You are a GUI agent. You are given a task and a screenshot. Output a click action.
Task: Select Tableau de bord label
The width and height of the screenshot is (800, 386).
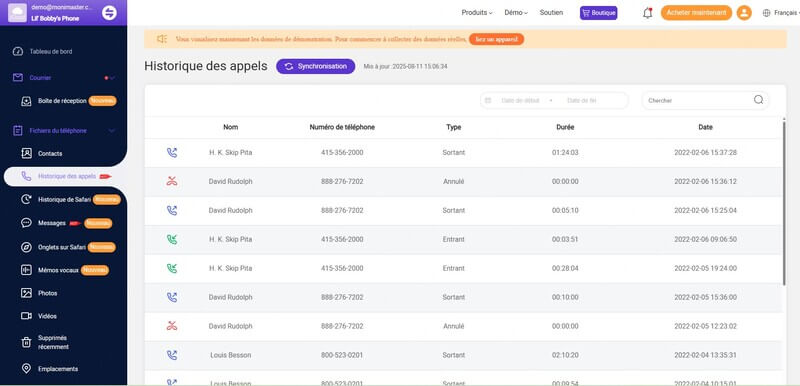[x=51, y=52]
